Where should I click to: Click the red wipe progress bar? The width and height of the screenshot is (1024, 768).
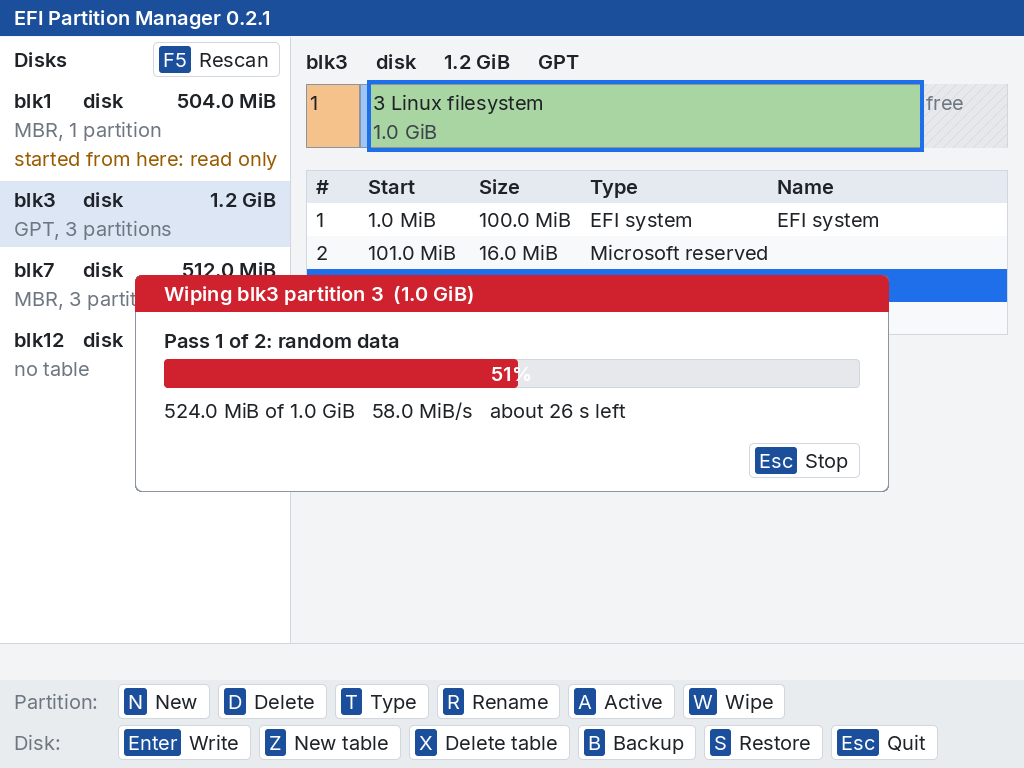511,374
